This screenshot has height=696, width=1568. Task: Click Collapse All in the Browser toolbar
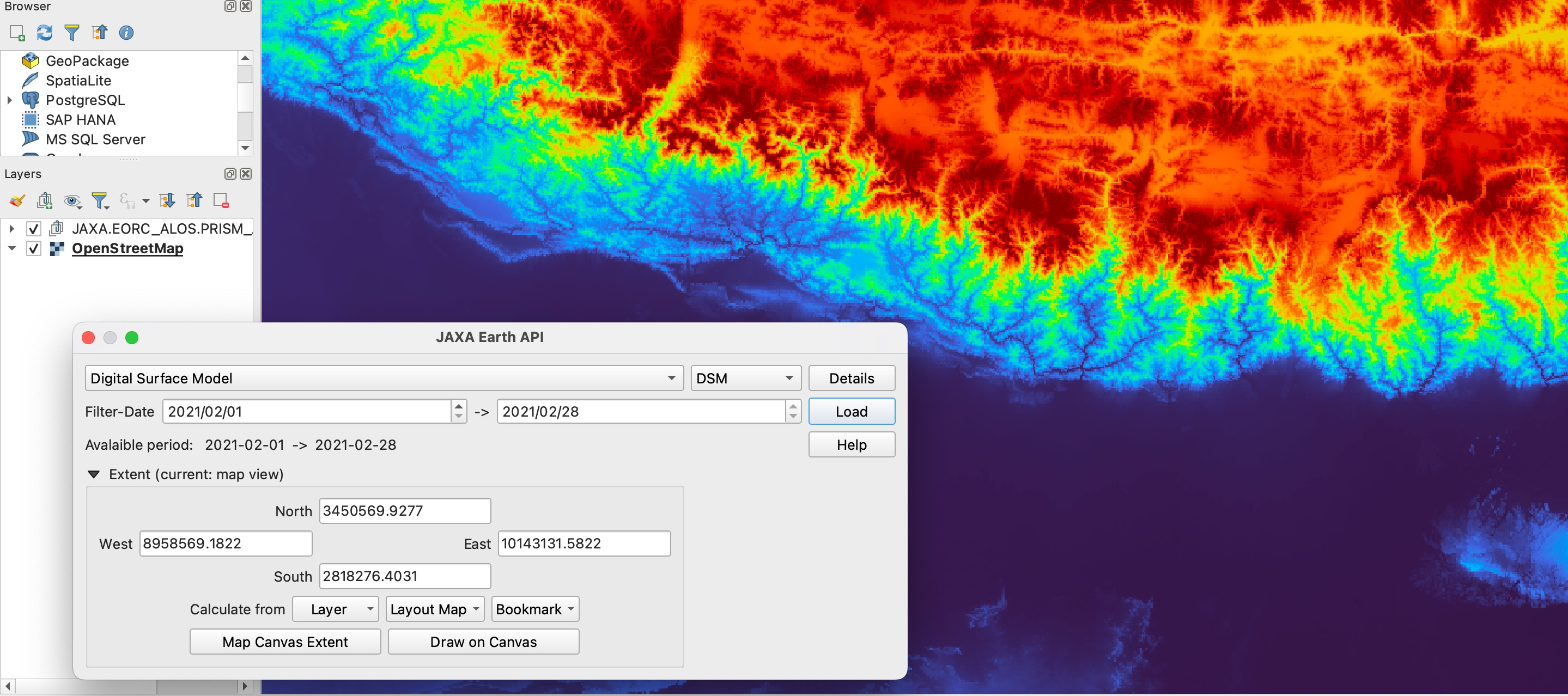click(x=100, y=33)
